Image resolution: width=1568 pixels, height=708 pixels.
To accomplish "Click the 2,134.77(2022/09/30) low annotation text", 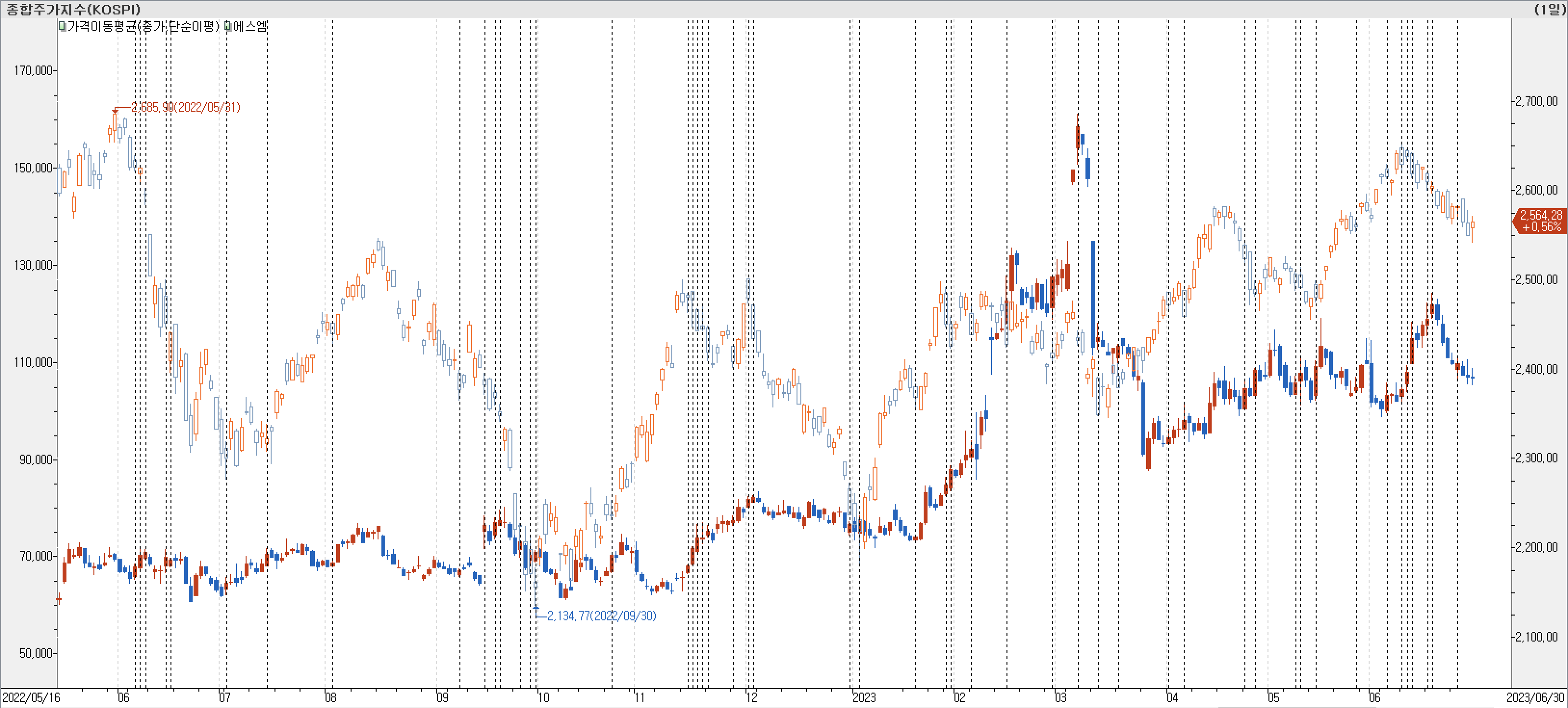I will click(x=601, y=616).
